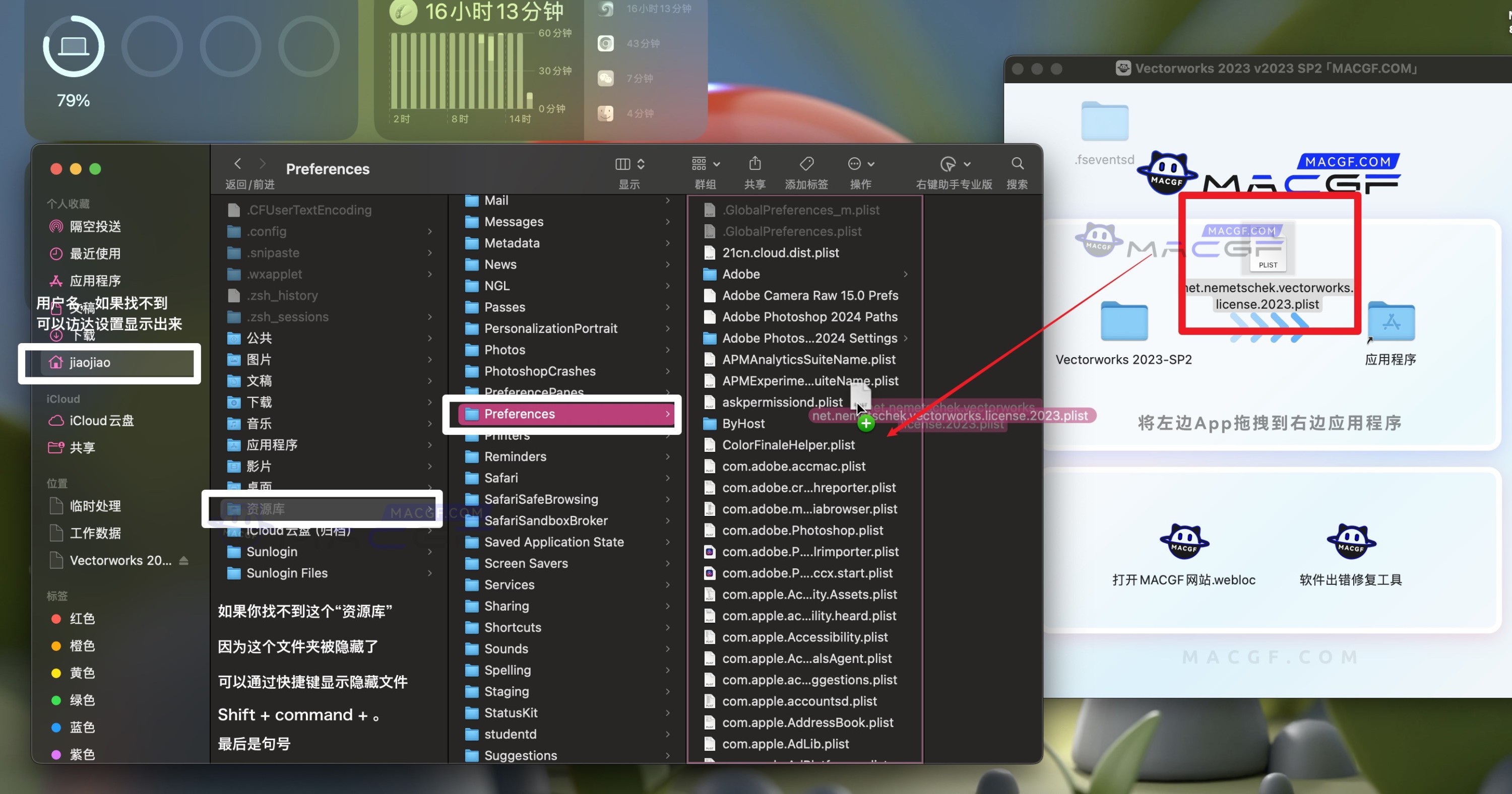The height and width of the screenshot is (794, 1512).
Task: Select the Saved Application State folder
Action: tap(553, 542)
